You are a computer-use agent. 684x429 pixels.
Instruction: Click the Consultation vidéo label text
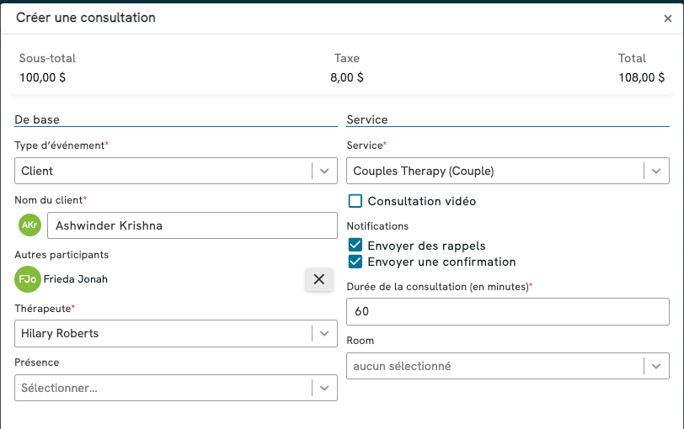tap(421, 201)
